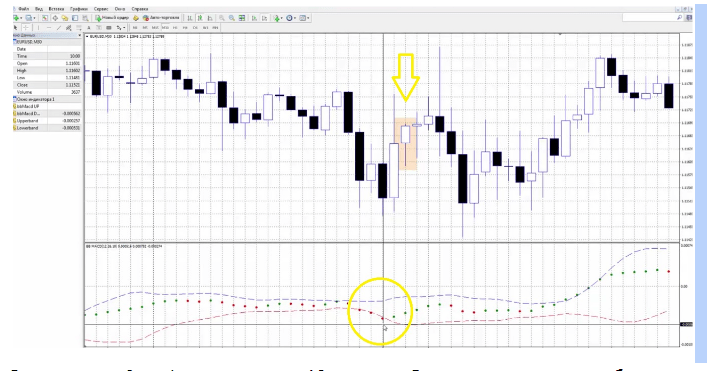Select the crosshair tool

coord(26,27)
